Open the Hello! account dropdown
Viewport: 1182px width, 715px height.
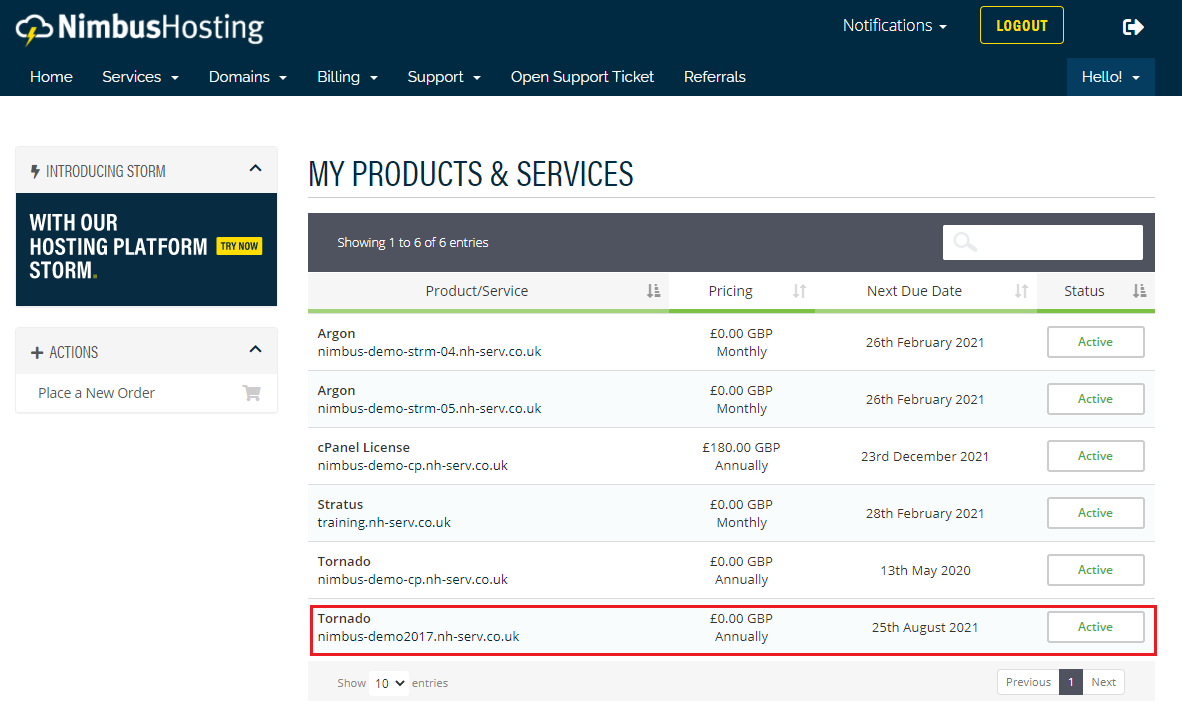[1110, 77]
